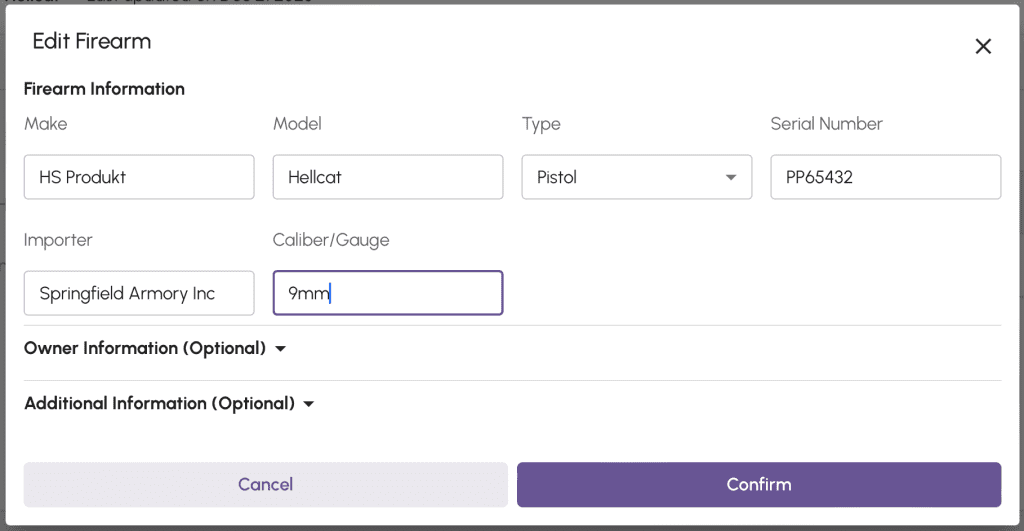Click the Caliber/Gauge label text
Image resolution: width=1024 pixels, height=531 pixels.
click(331, 240)
